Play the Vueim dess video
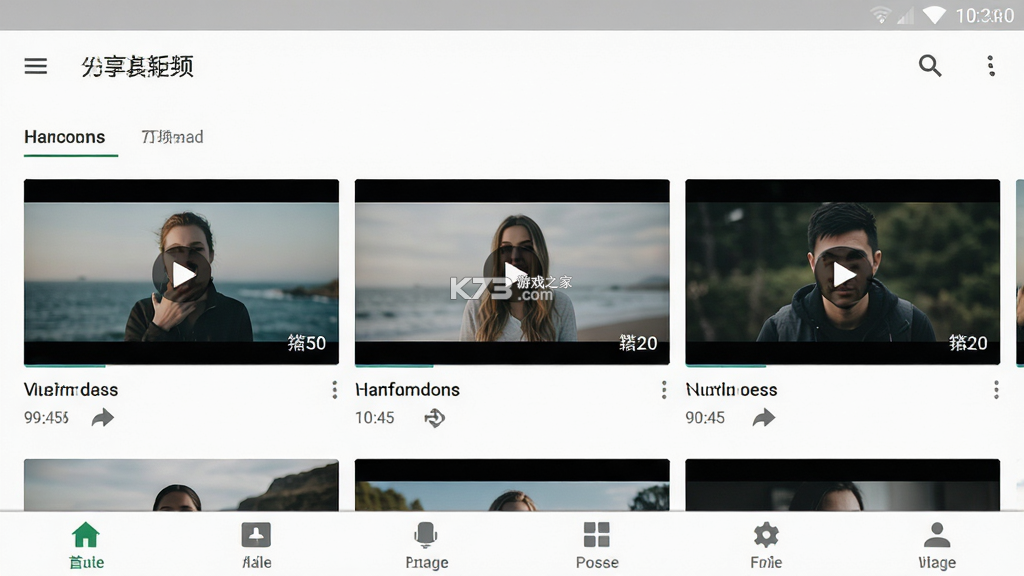The height and width of the screenshot is (576, 1024). pyautogui.click(x=182, y=274)
